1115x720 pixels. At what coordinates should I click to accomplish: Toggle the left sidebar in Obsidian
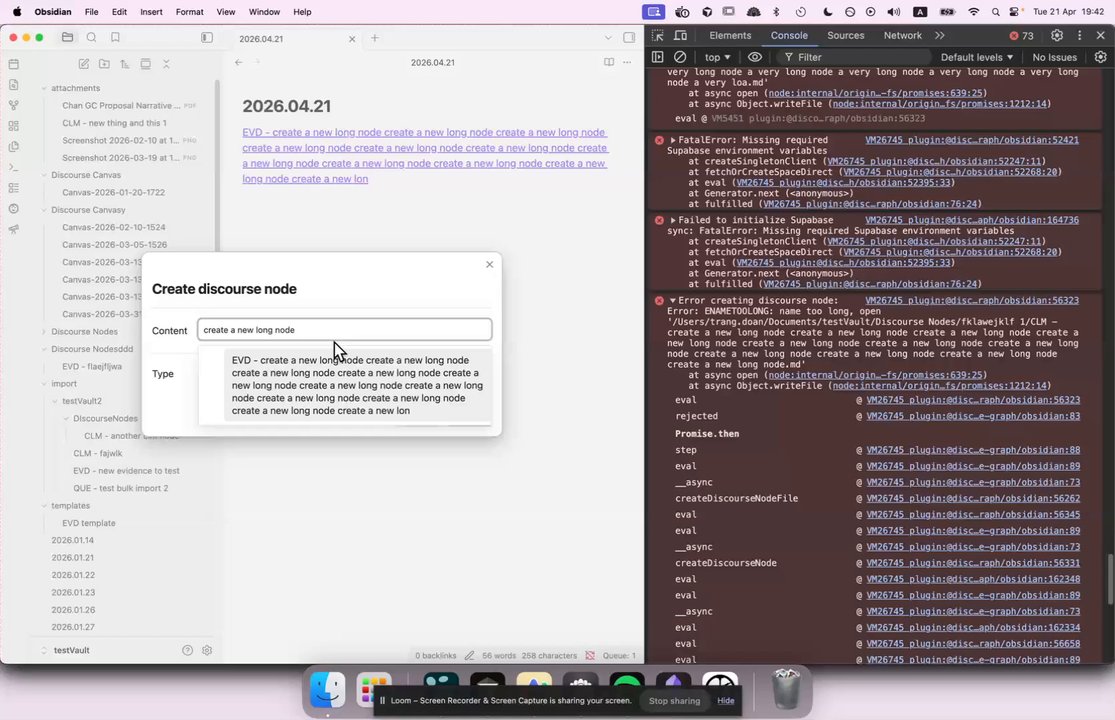coord(207,38)
